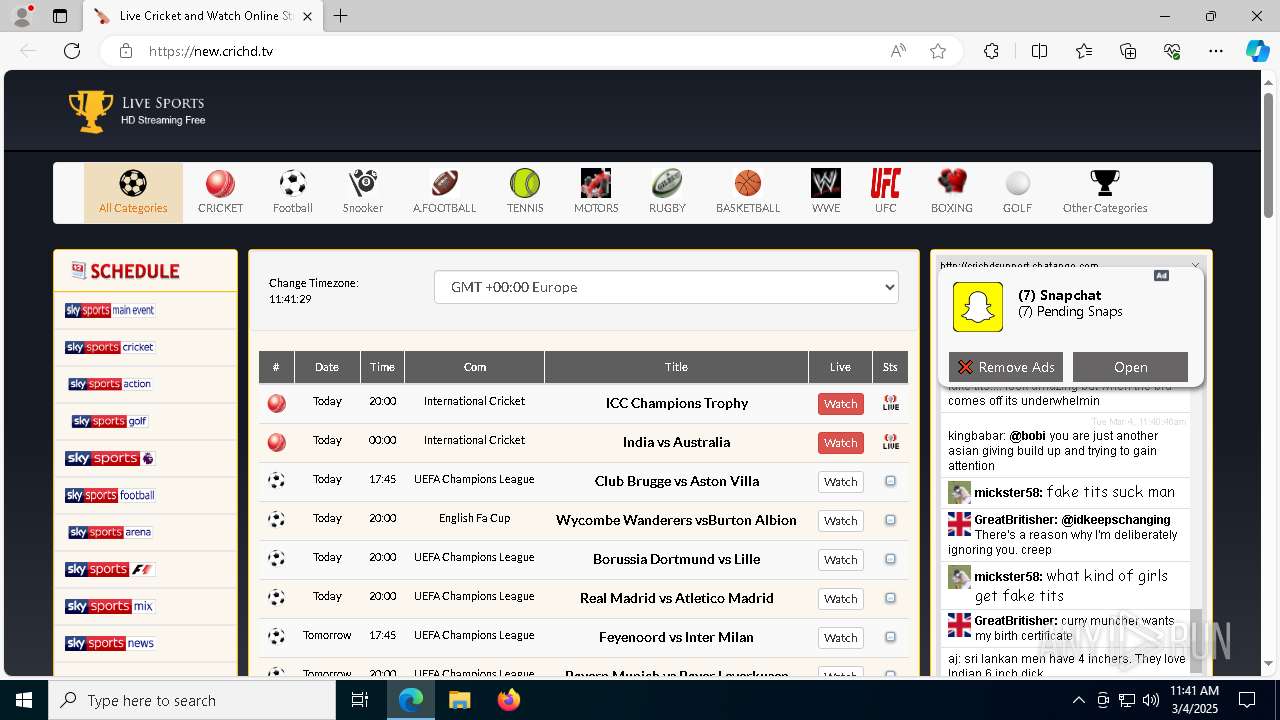Open Sky Sports News channel

pos(110,643)
